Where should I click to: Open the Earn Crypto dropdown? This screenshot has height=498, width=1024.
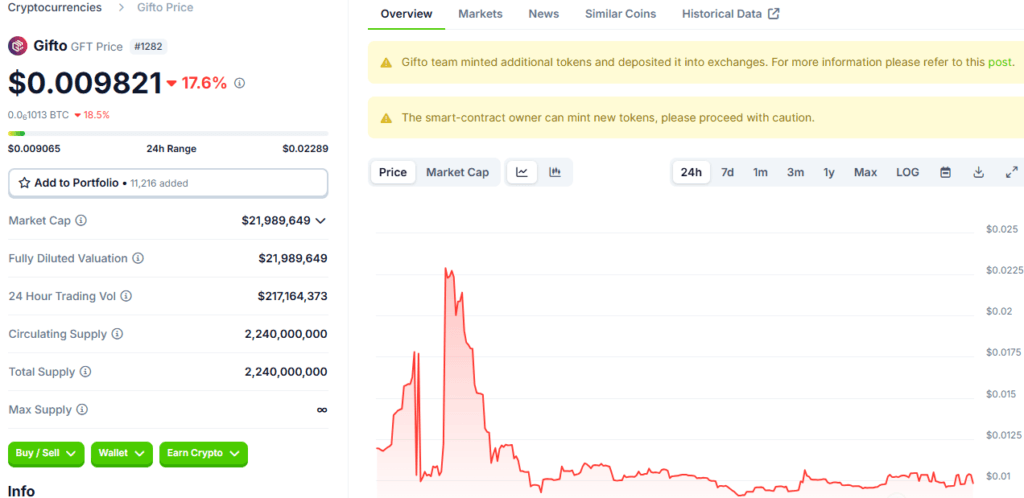pyautogui.click(x=204, y=453)
